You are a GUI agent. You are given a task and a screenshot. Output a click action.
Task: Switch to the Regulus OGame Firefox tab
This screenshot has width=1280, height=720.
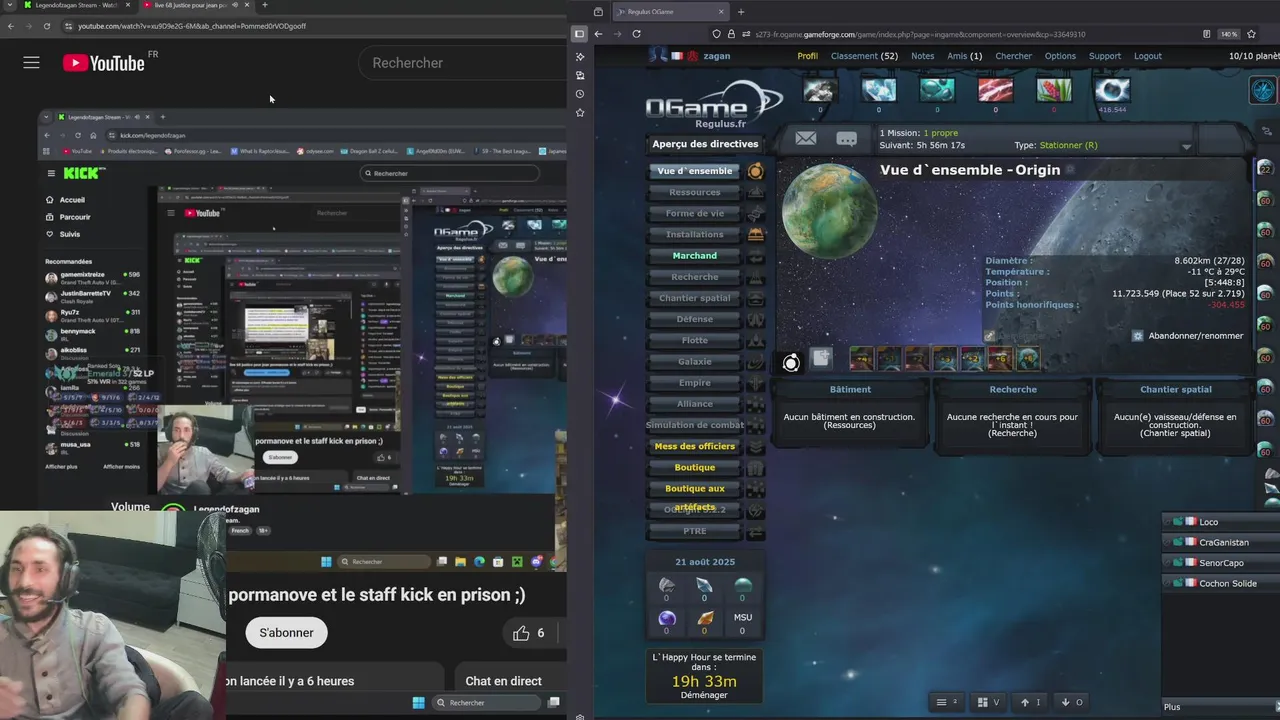[x=668, y=12]
